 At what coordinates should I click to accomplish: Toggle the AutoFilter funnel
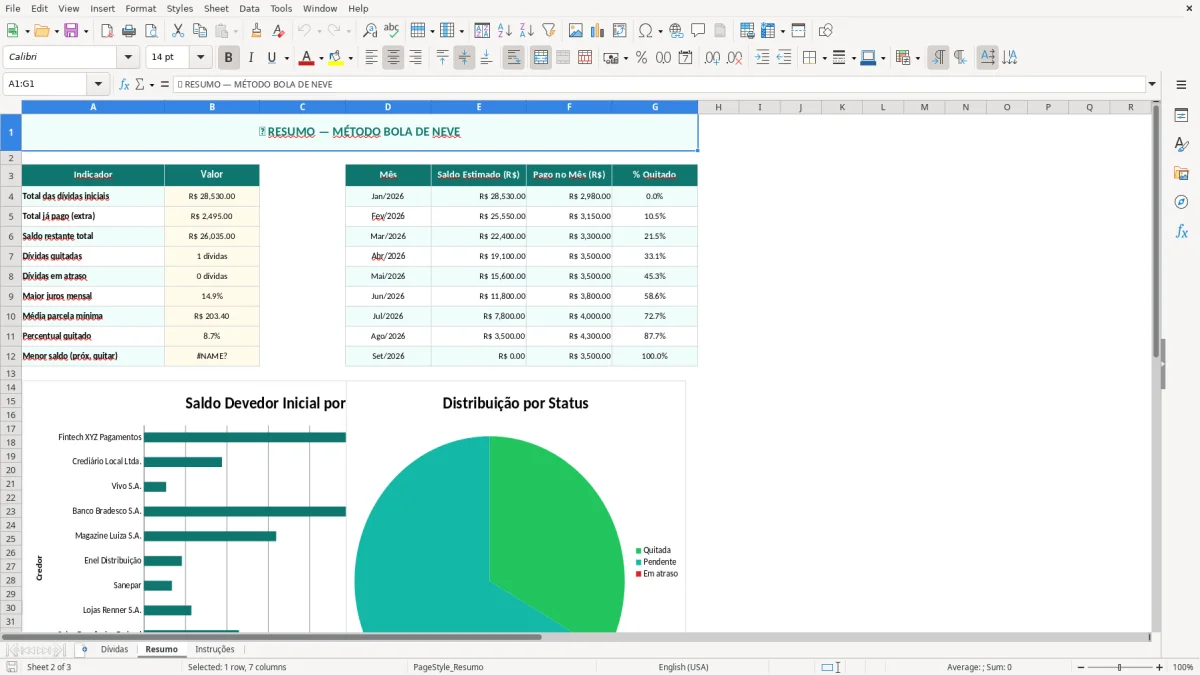click(x=548, y=31)
